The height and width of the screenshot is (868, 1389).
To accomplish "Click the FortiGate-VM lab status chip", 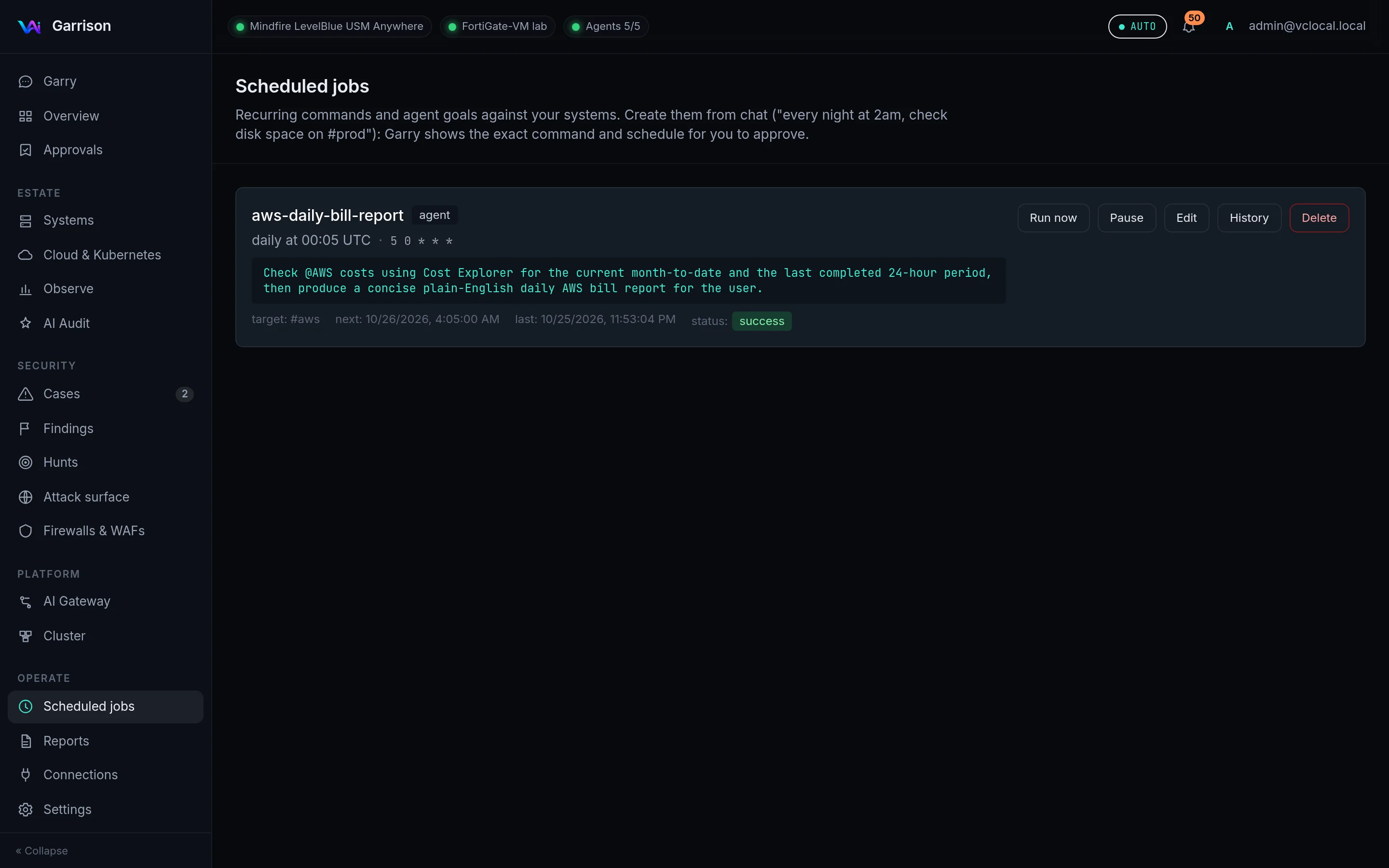I will pyautogui.click(x=497, y=27).
